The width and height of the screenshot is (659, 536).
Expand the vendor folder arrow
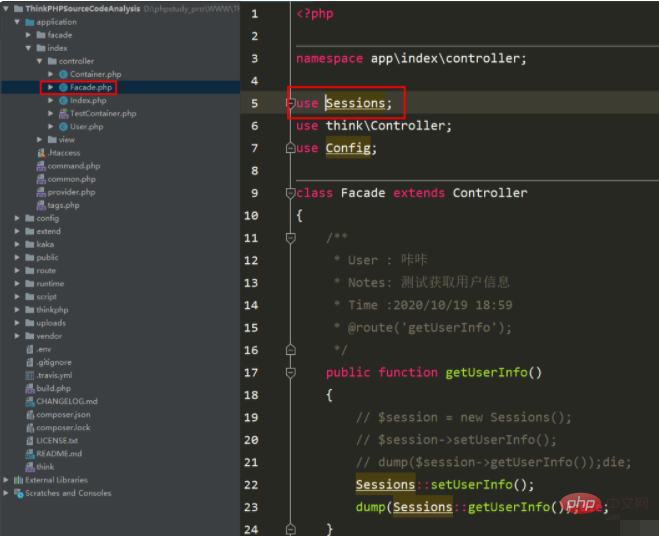[x=17, y=336]
